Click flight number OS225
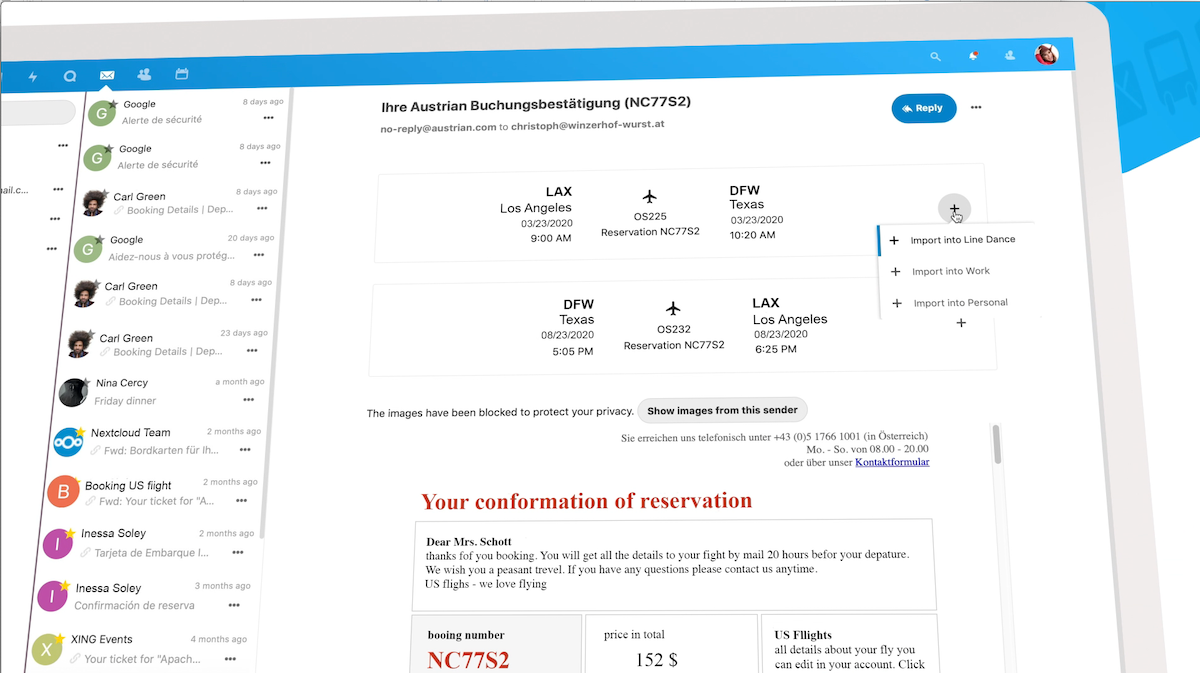The image size is (1200, 673). pyautogui.click(x=649, y=216)
